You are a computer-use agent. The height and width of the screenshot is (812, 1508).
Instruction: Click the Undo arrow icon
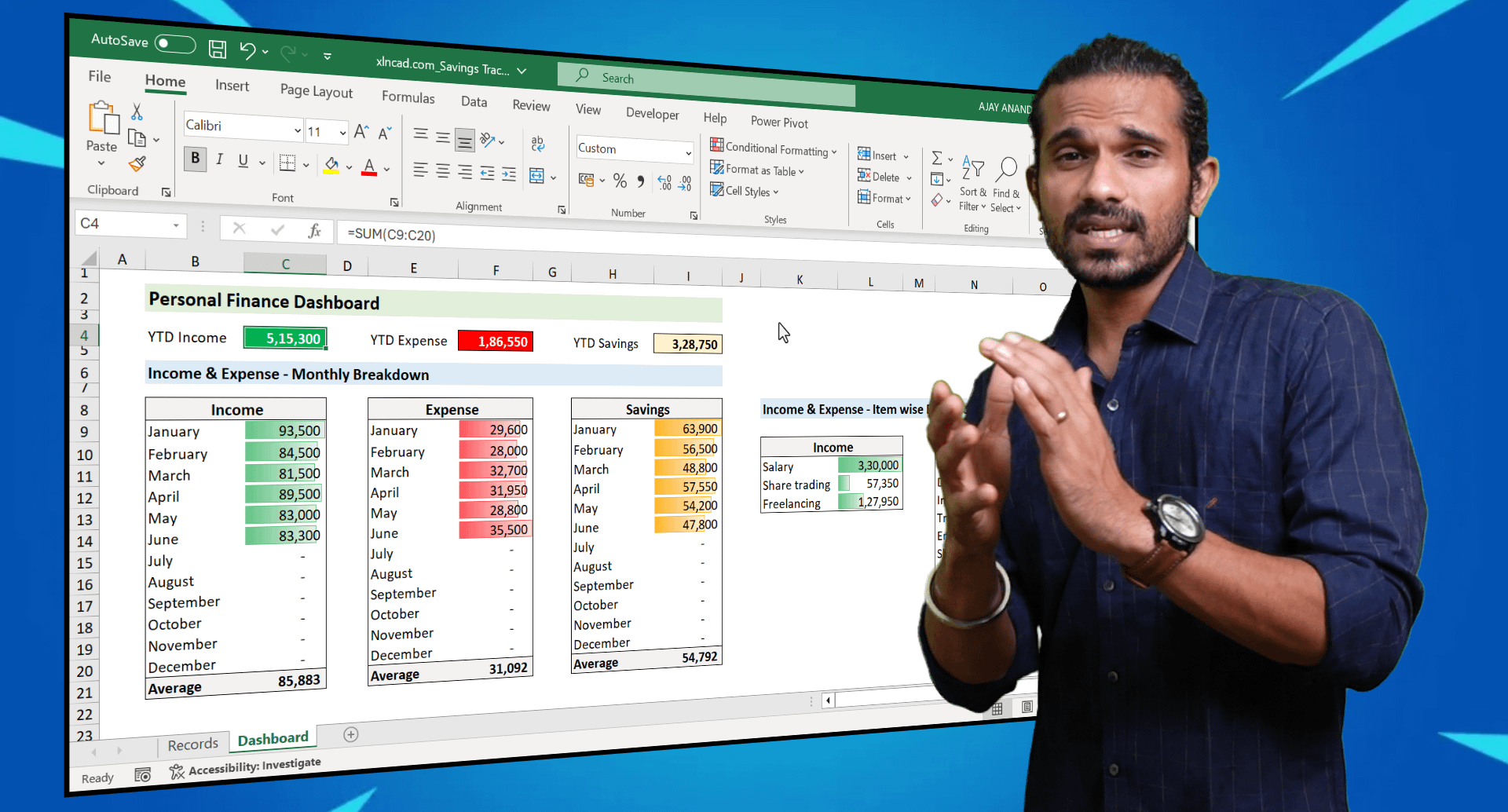point(247,51)
